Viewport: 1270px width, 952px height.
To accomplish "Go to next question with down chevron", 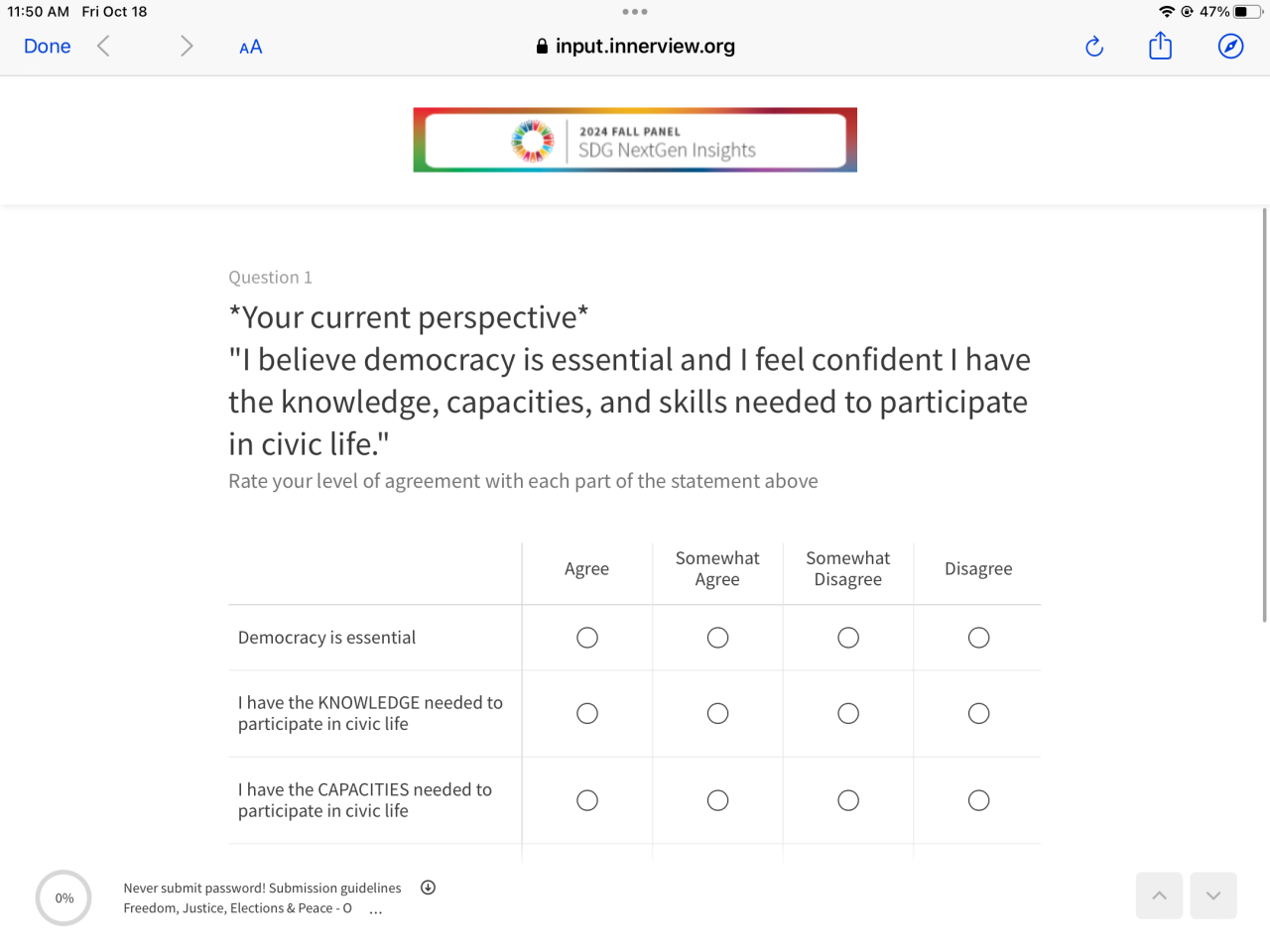I will click(1212, 895).
